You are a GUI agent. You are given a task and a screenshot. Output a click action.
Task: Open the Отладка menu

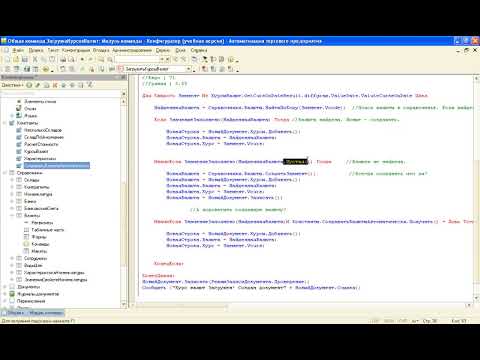click(x=101, y=50)
